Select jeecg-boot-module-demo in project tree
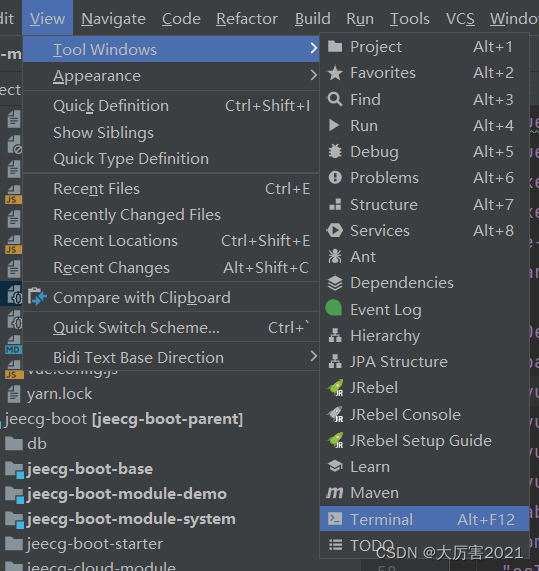This screenshot has height=571, width=539. coord(127,494)
